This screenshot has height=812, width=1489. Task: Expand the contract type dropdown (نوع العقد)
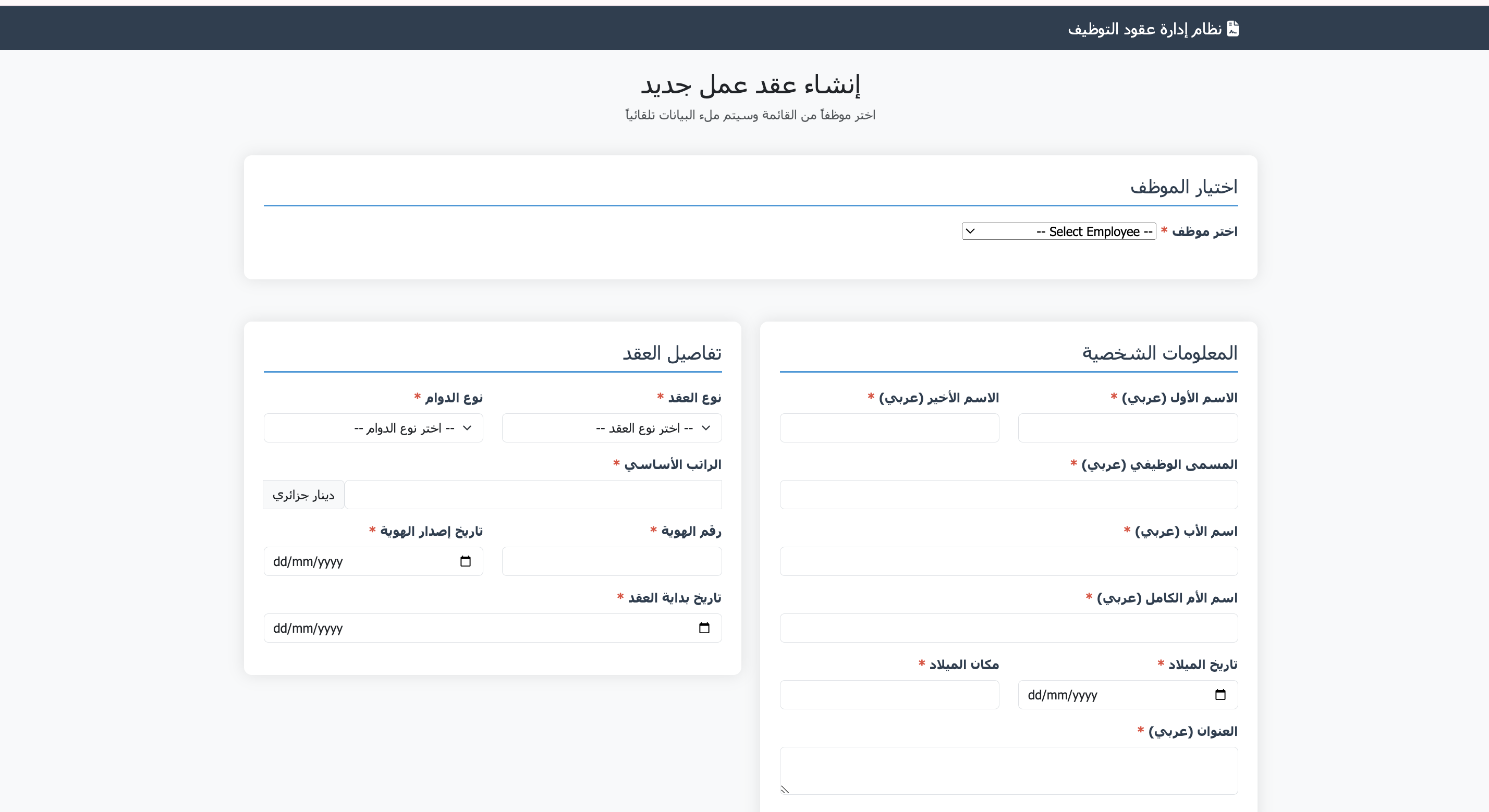click(x=612, y=428)
